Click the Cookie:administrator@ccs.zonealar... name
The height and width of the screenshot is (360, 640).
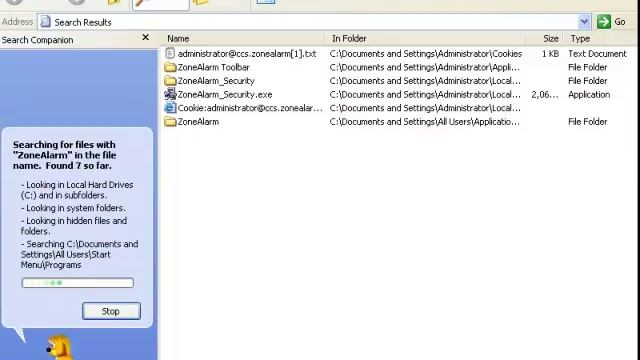(x=250, y=108)
